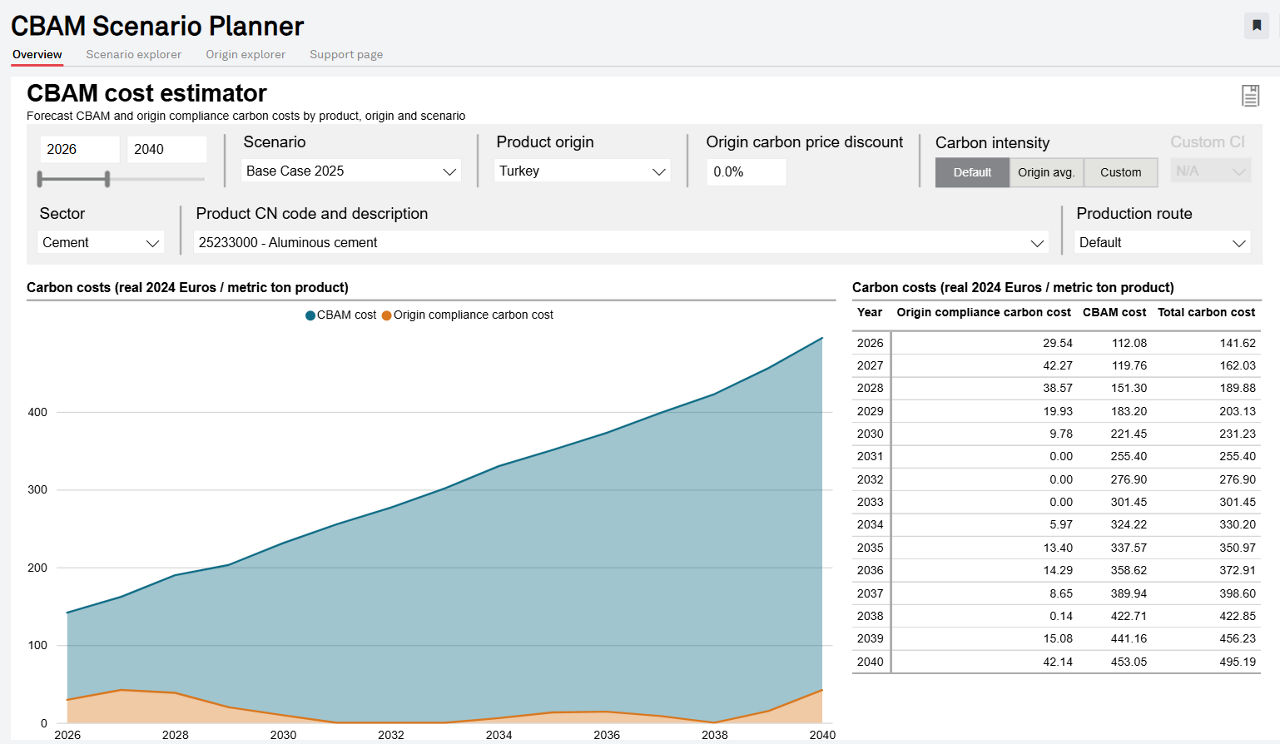Go to Origin explorer tab

tap(246, 54)
